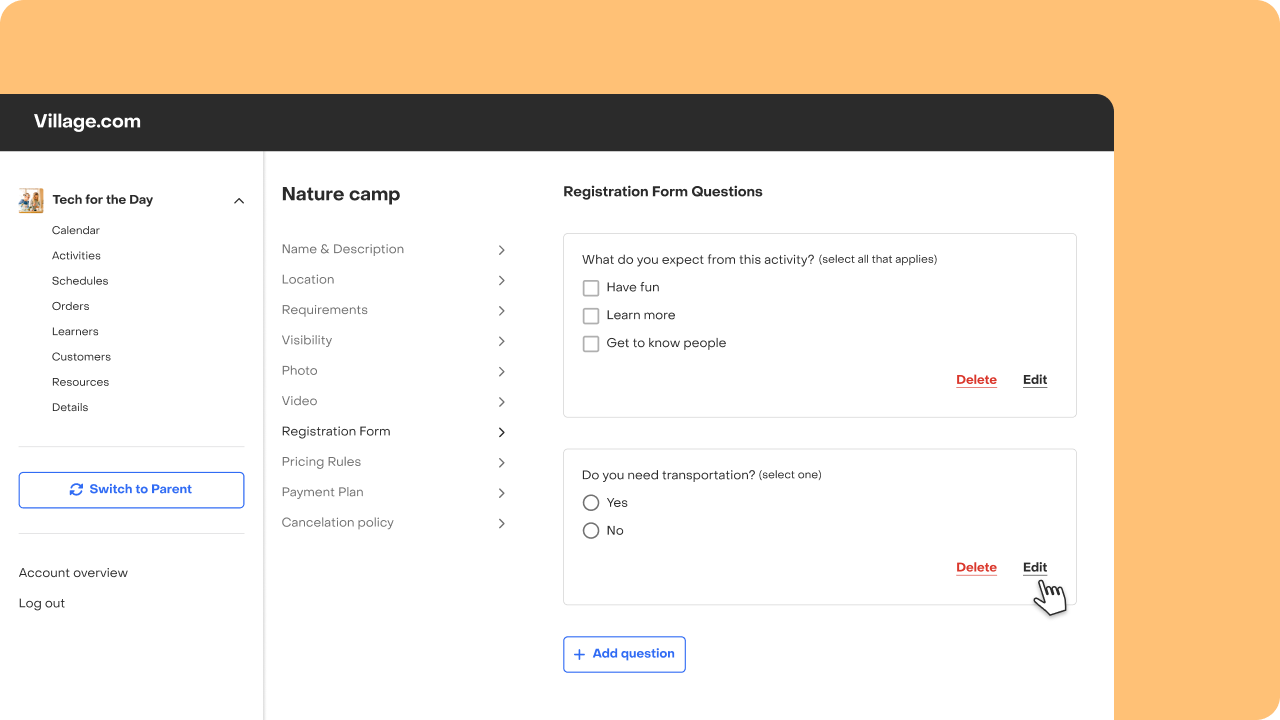Screen dimensions: 1280x720
Task: Select the Registration Form section
Action: click(336, 432)
